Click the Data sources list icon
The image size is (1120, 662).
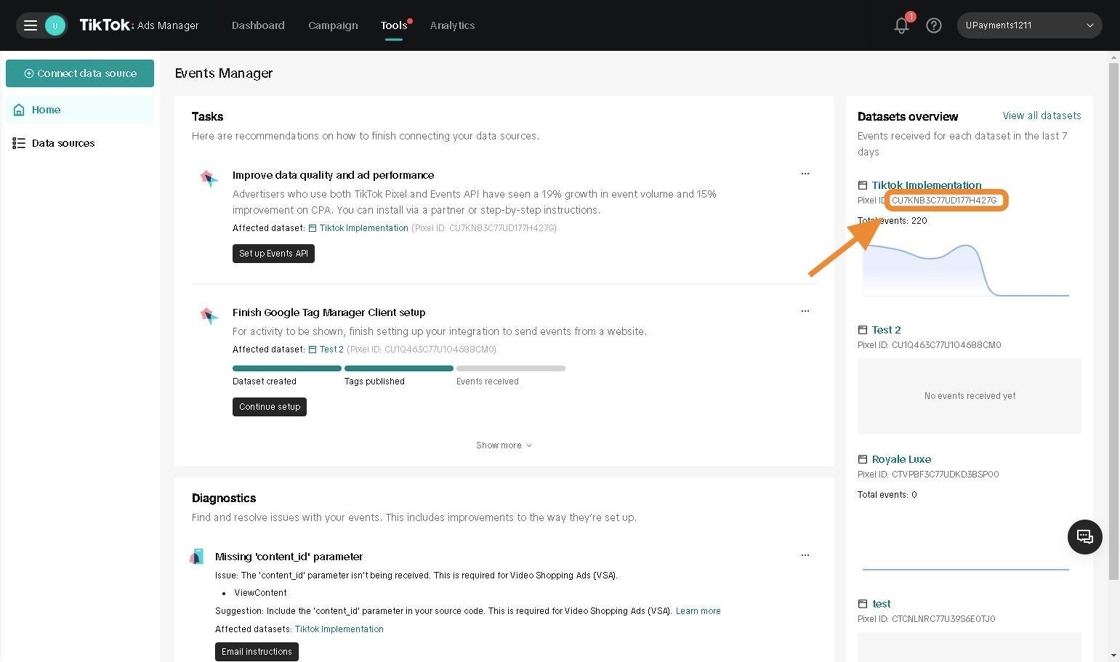(19, 143)
